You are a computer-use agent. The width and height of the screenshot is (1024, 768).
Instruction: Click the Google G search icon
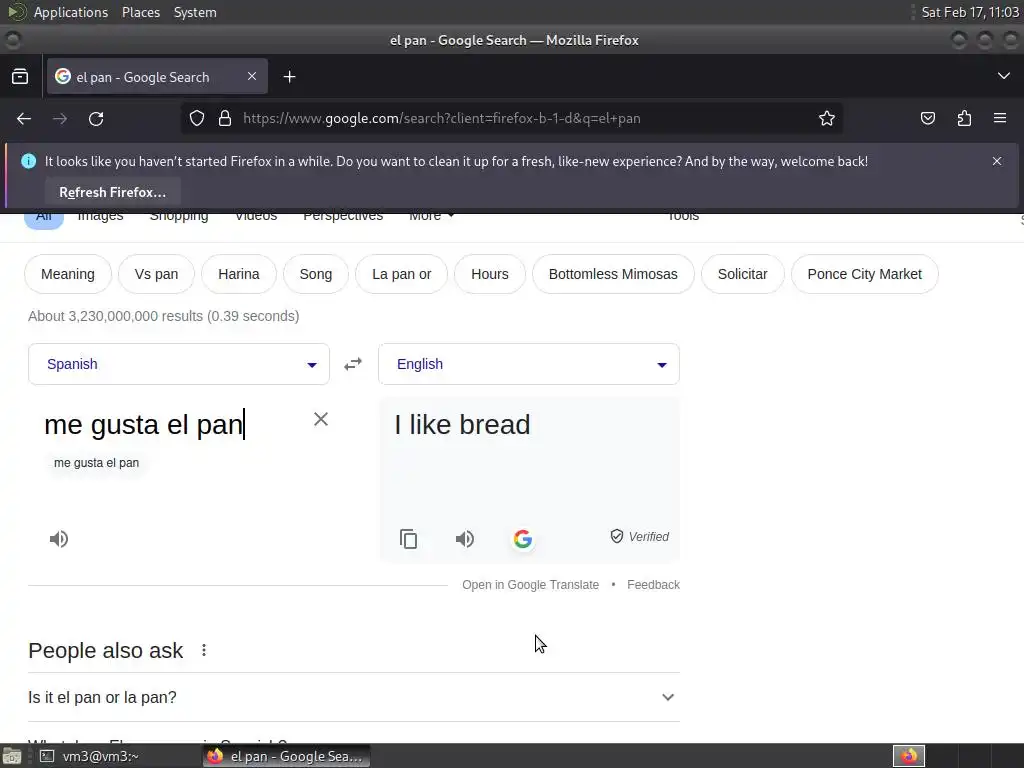[x=522, y=539]
